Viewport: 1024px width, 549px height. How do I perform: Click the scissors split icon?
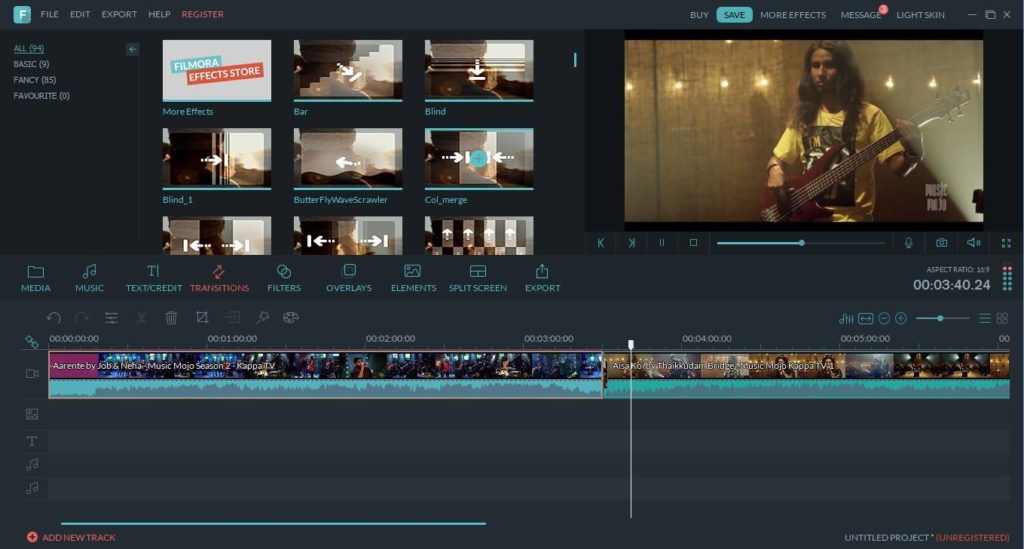(x=141, y=318)
